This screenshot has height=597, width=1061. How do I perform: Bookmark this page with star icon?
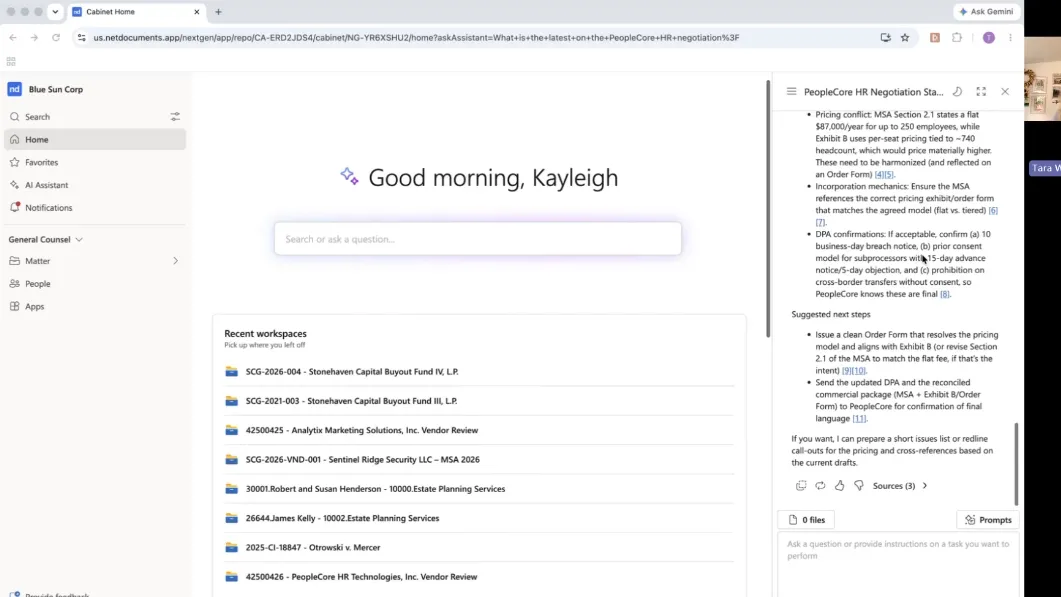click(x=905, y=38)
